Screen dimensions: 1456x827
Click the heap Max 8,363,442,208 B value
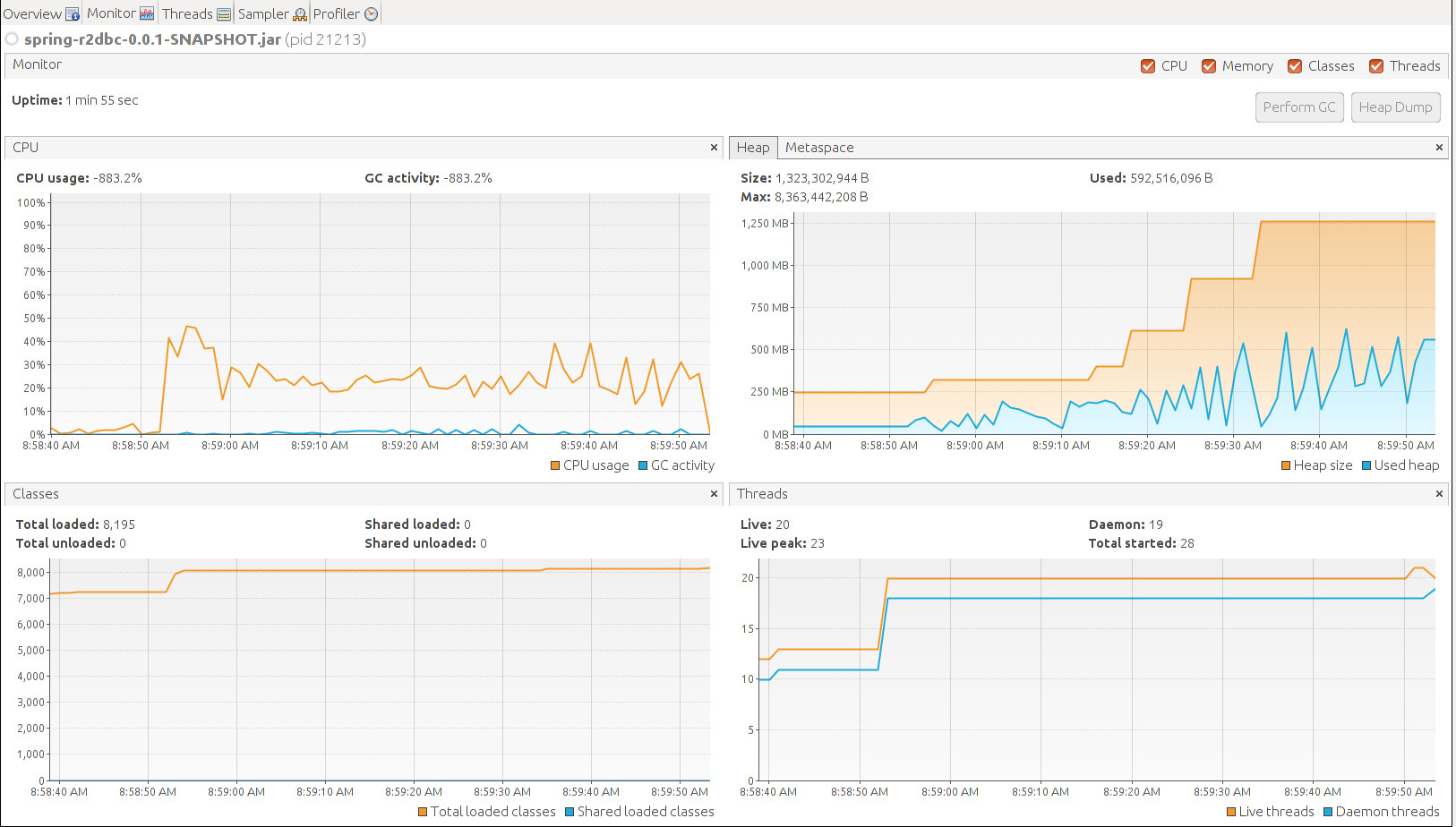coord(821,197)
